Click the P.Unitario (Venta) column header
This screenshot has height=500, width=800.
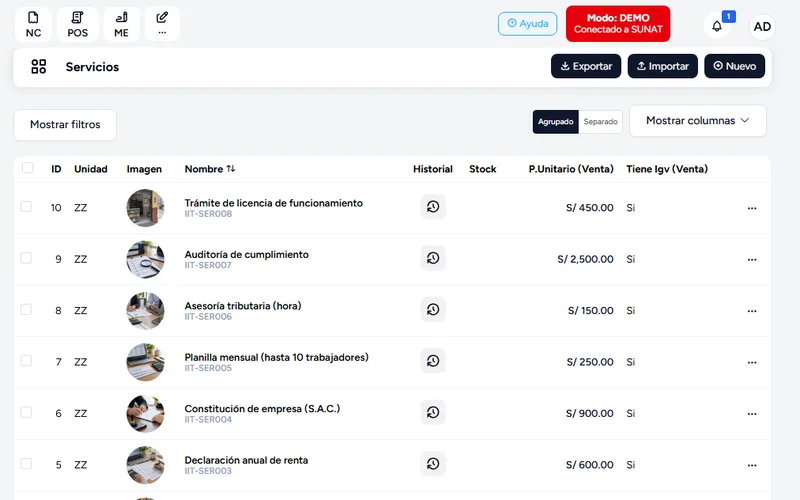(x=571, y=169)
